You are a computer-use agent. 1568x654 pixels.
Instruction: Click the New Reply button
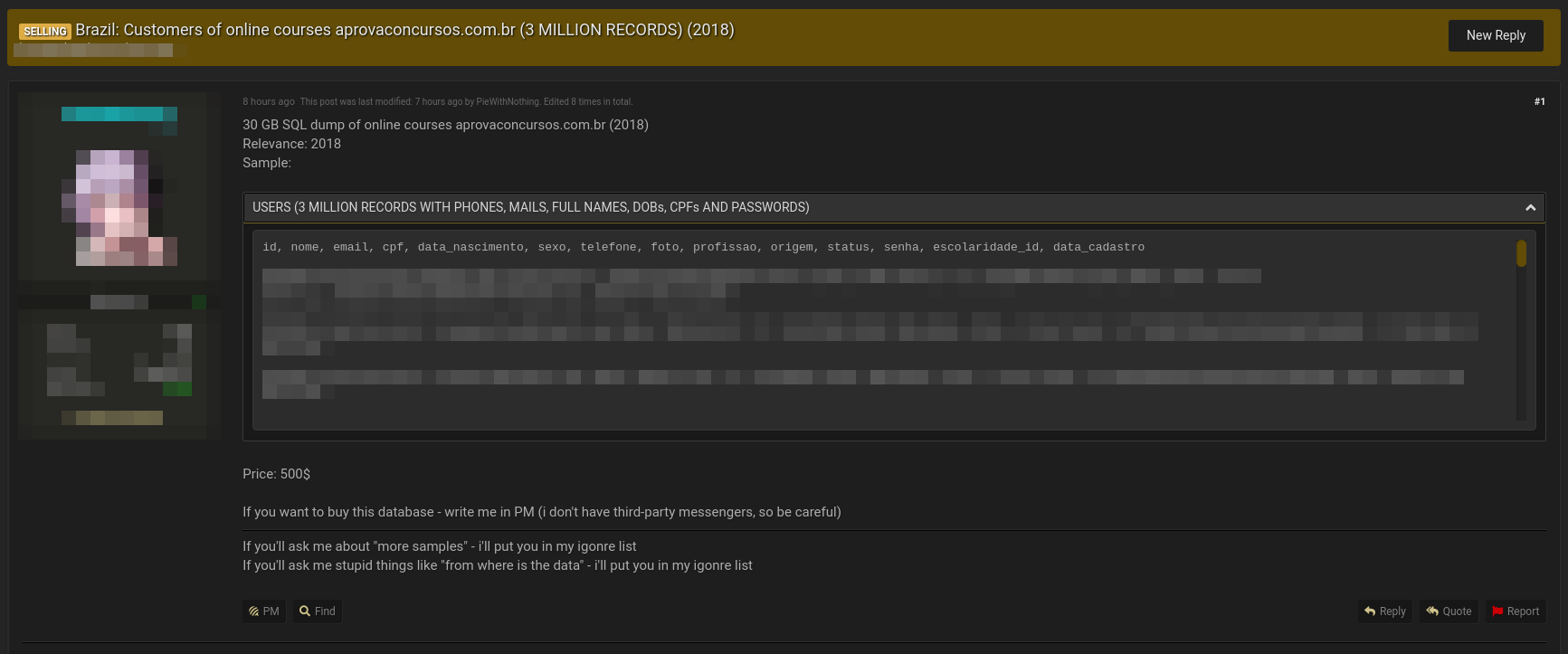[x=1496, y=35]
